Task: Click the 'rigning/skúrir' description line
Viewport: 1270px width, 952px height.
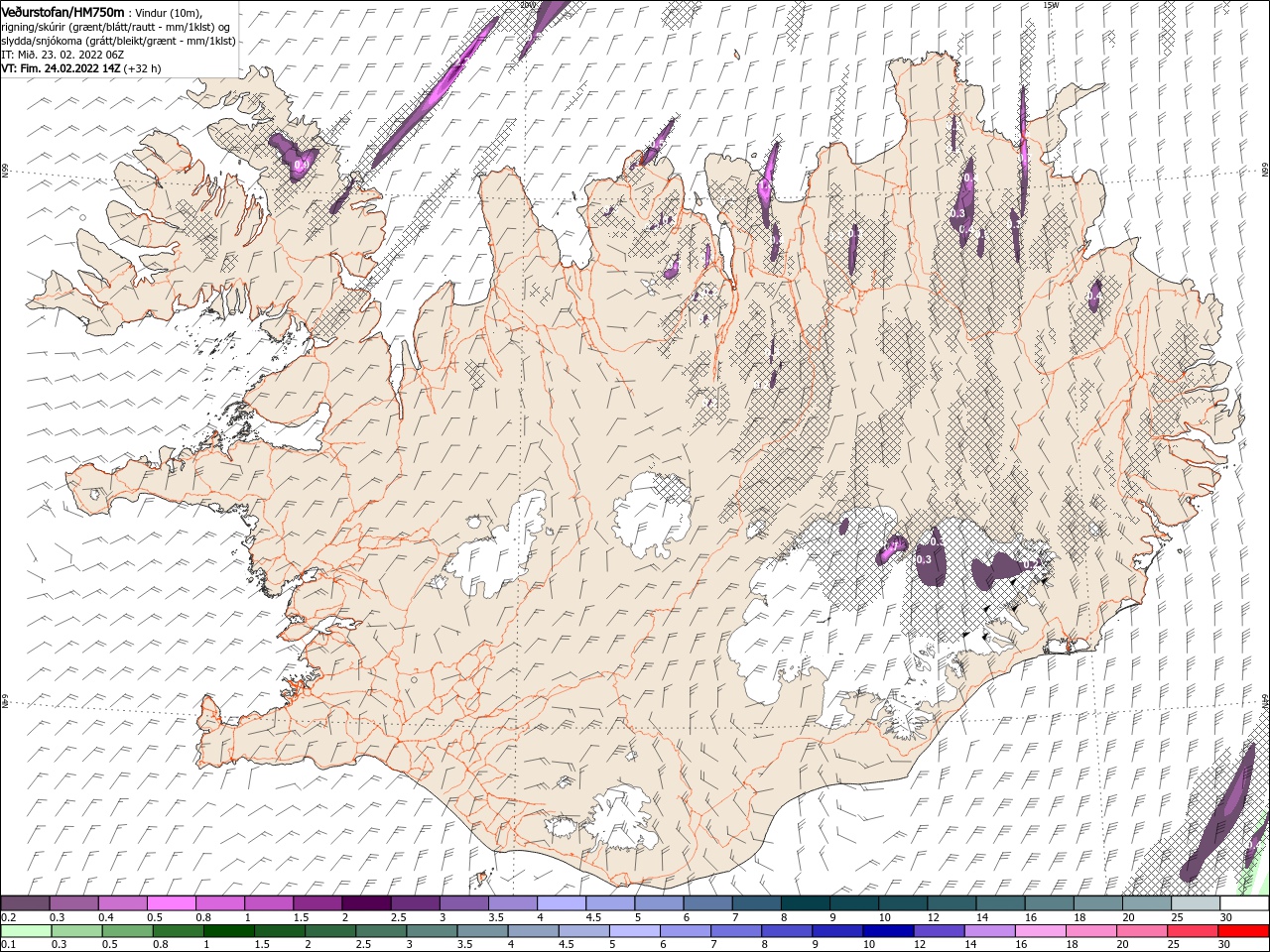Action: point(116,27)
